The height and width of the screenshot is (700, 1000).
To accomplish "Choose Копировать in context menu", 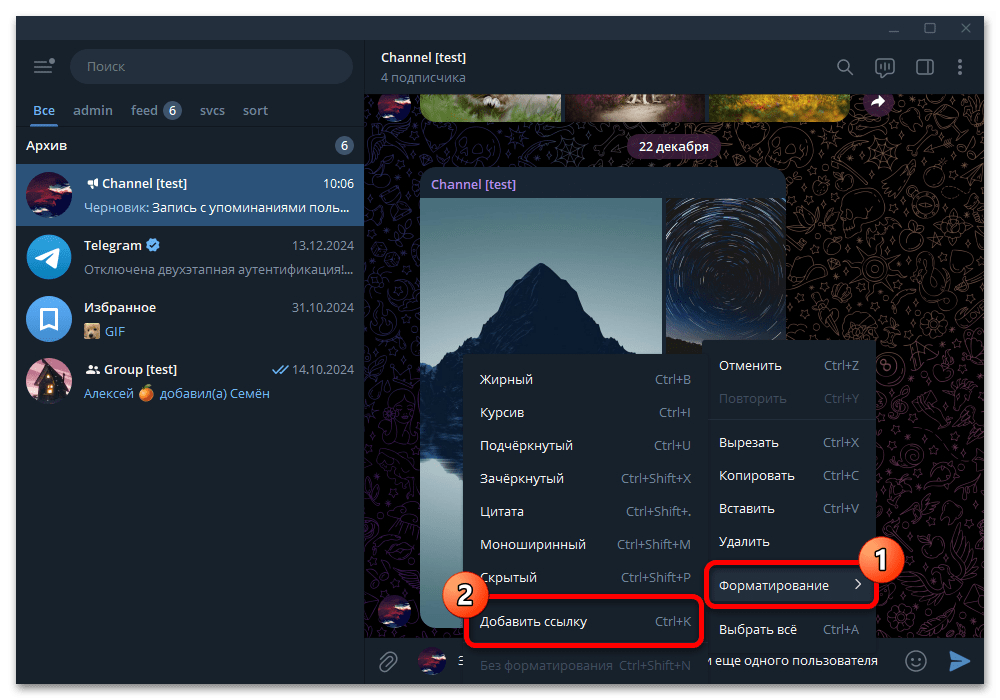I will pyautogui.click(x=789, y=476).
